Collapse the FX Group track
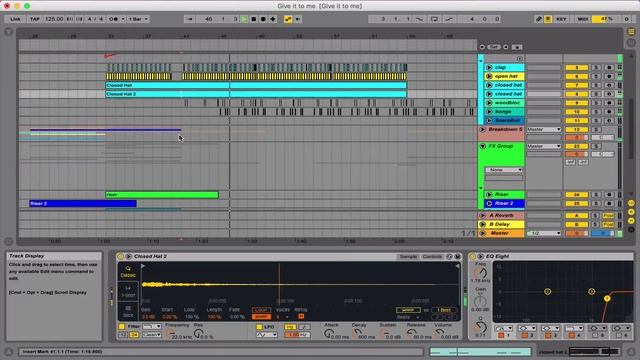 pos(482,146)
